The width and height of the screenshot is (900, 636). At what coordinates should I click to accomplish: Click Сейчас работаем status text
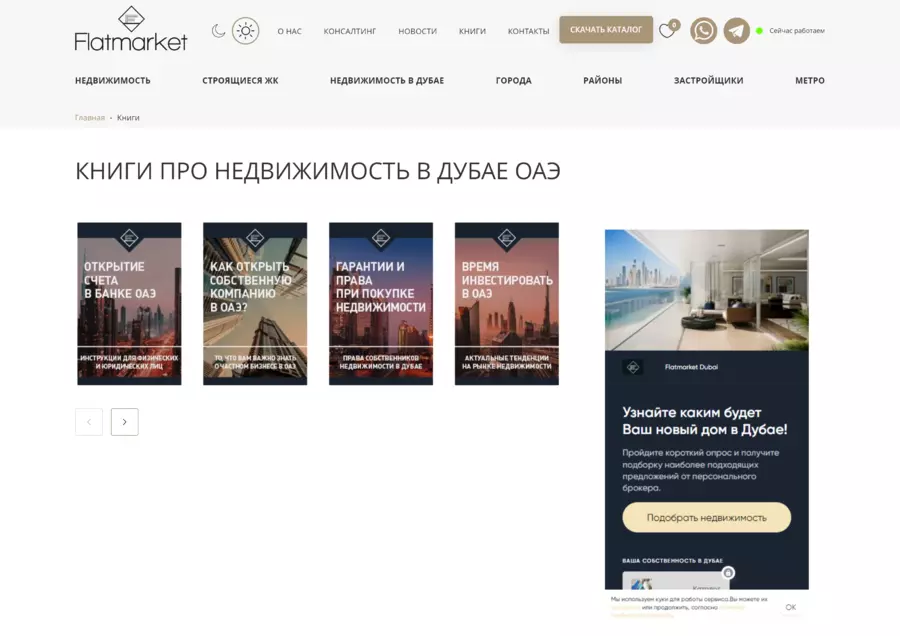click(797, 31)
